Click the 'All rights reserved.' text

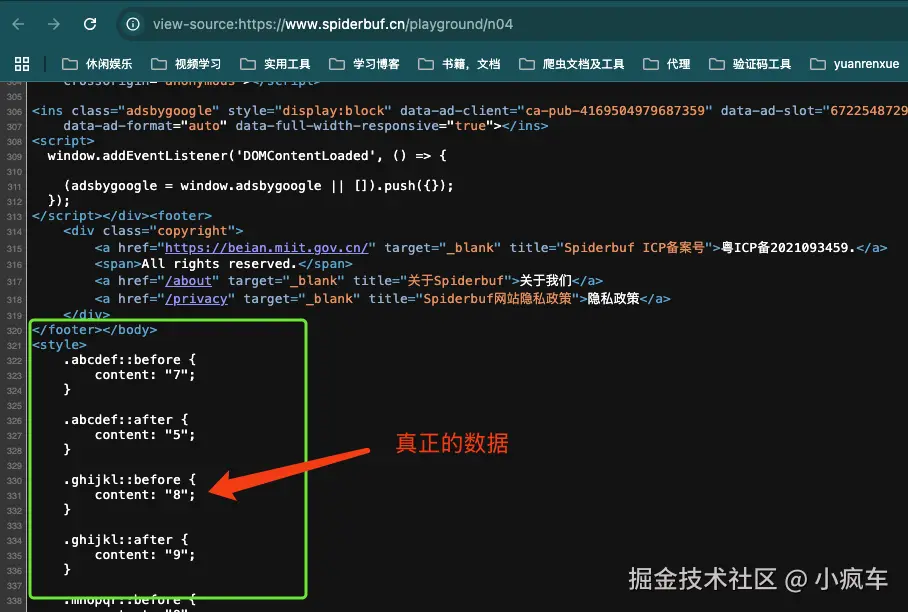click(x=219, y=264)
